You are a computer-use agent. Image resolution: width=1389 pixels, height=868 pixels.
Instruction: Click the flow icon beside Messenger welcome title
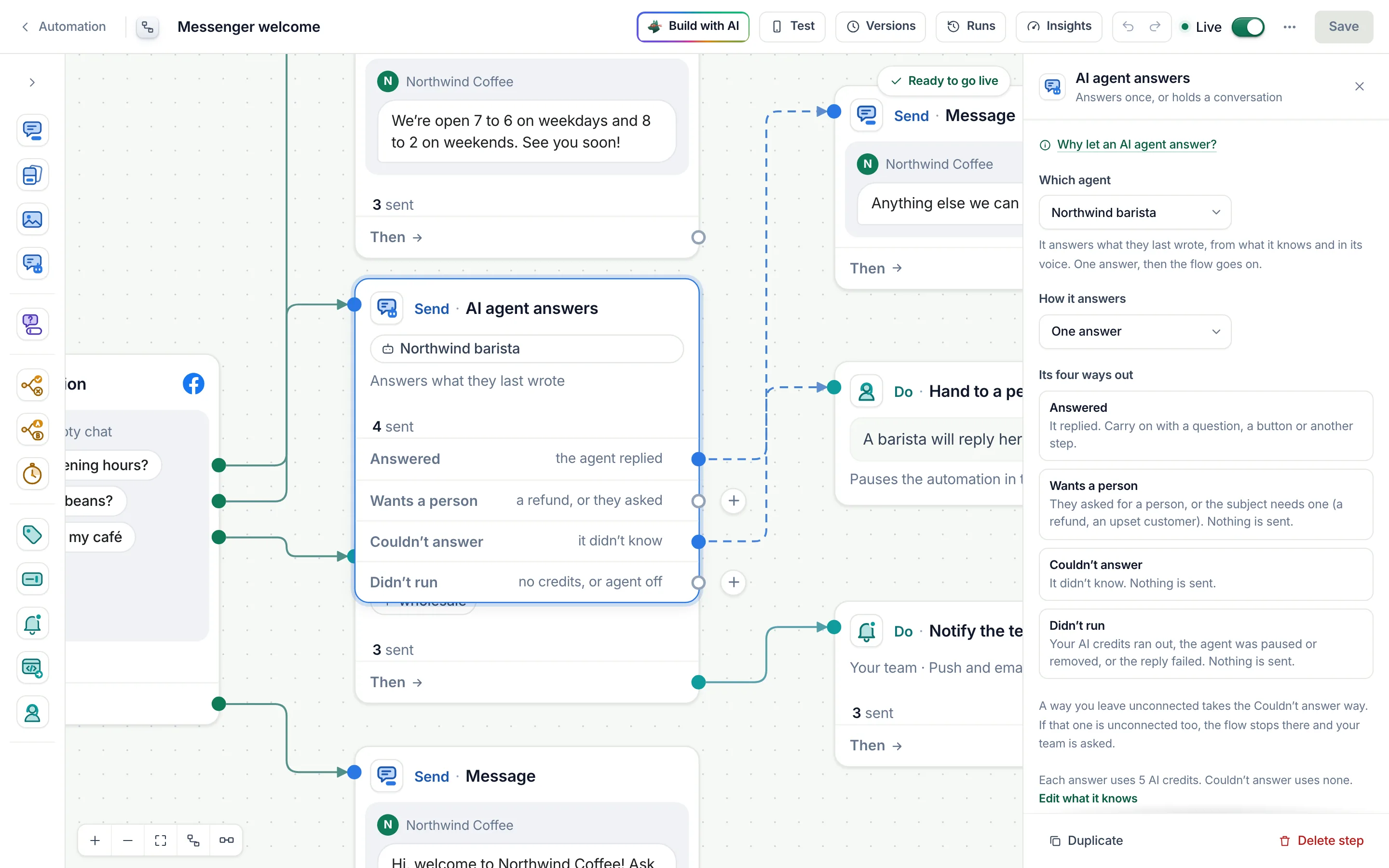click(148, 27)
